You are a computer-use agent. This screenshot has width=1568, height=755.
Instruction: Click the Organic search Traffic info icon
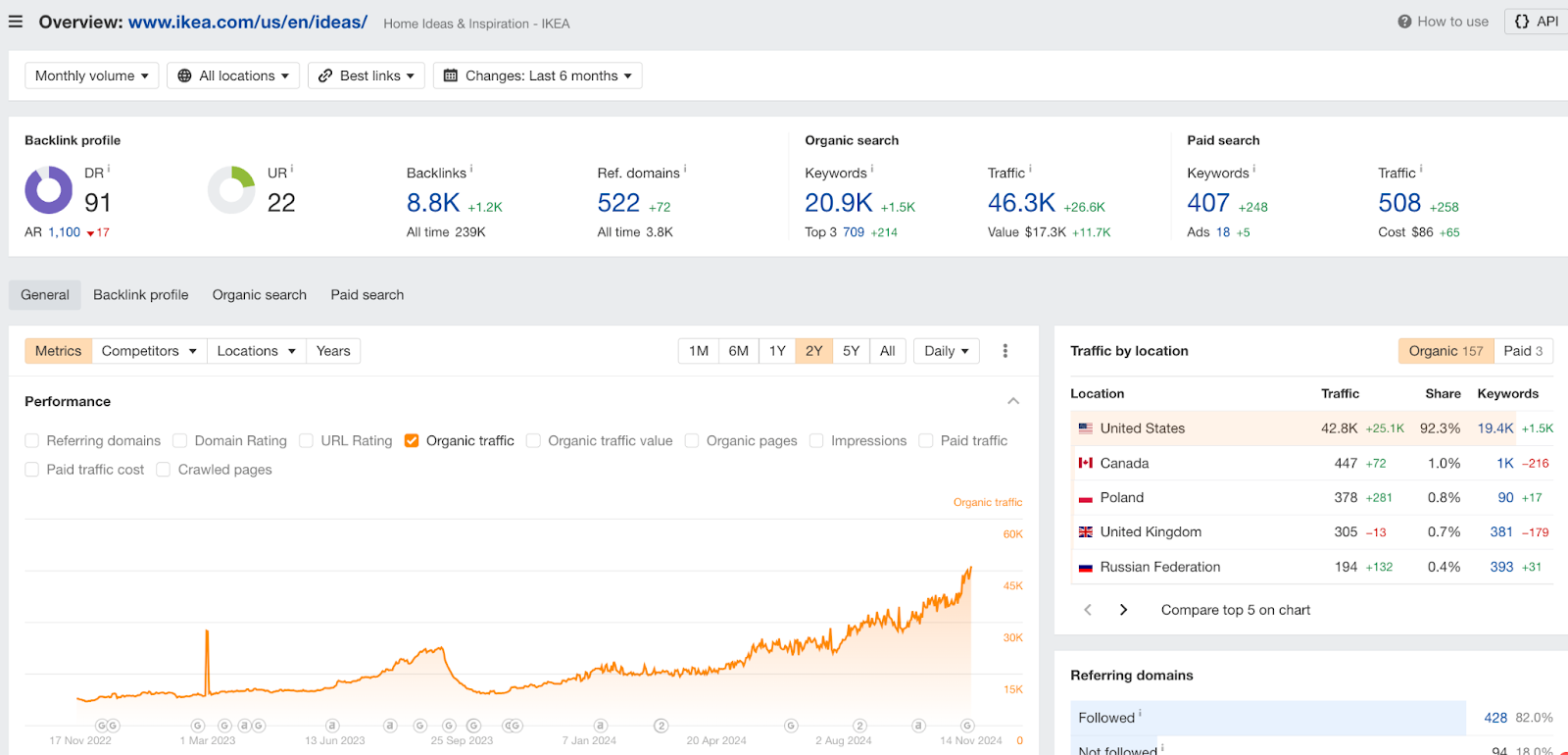(1030, 169)
